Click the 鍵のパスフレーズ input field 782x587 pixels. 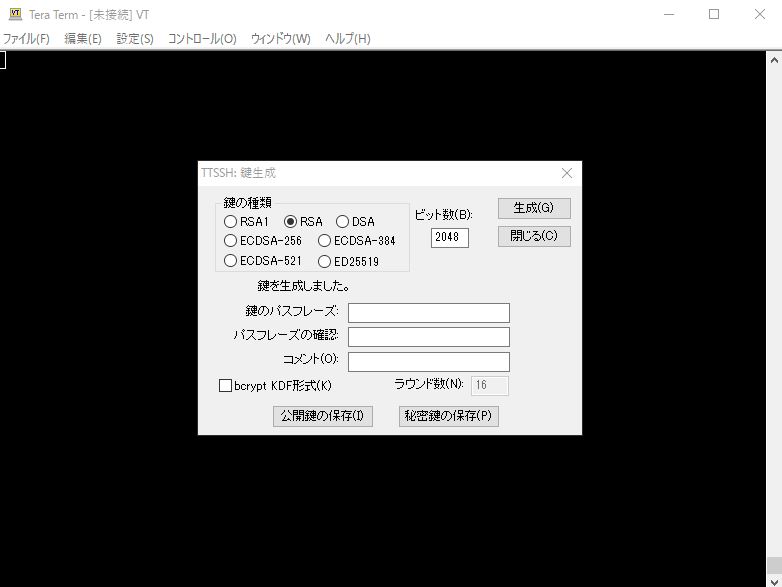pos(429,313)
